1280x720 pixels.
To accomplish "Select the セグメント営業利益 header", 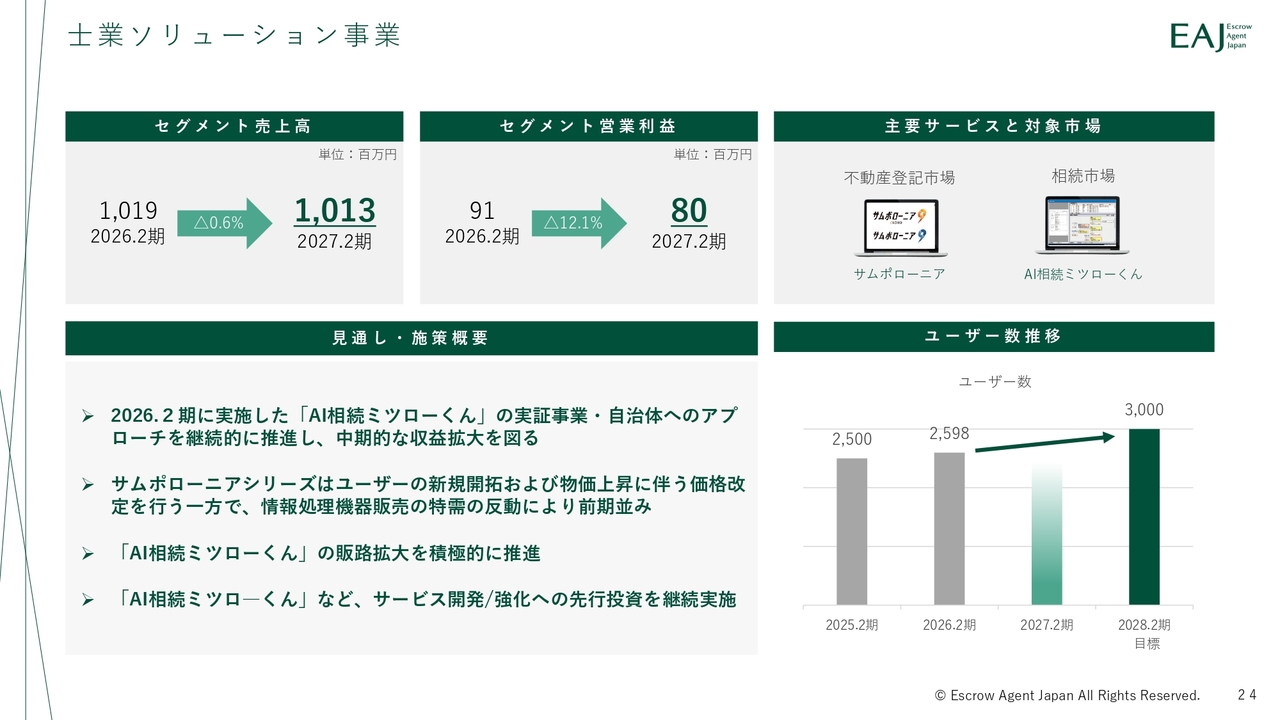I will tap(588, 126).
